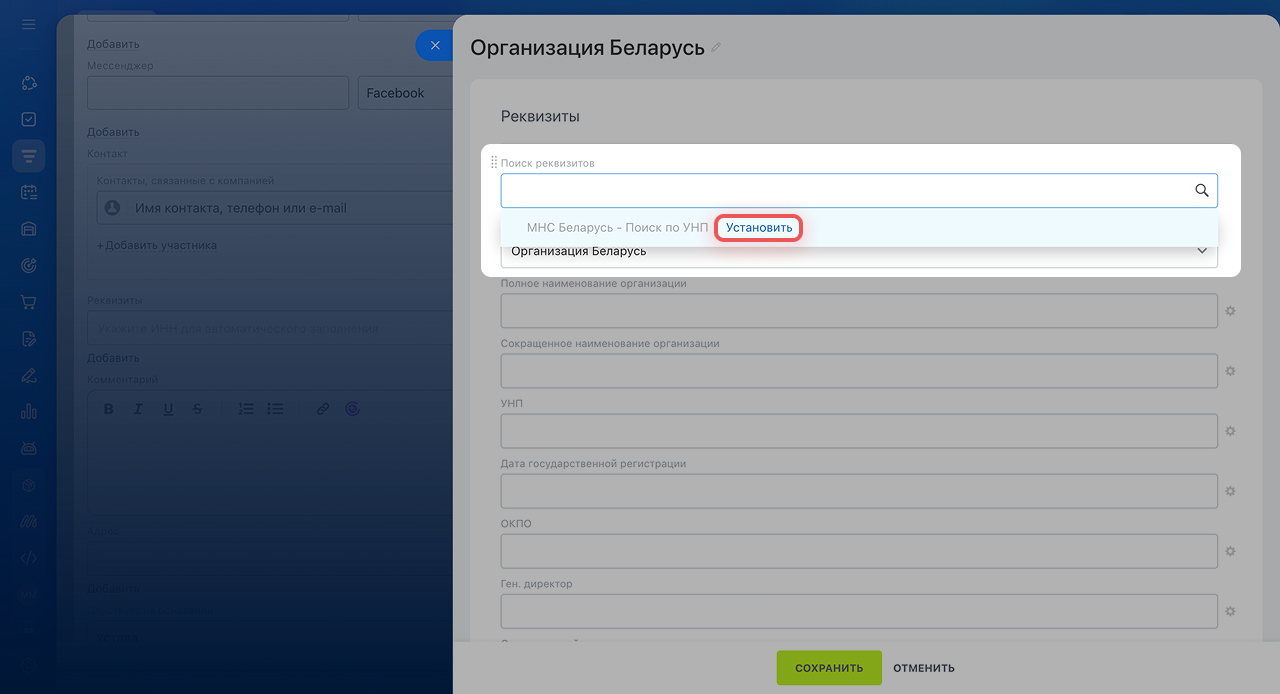Focus the contact name, phone or e-mail field

[x=275, y=208]
